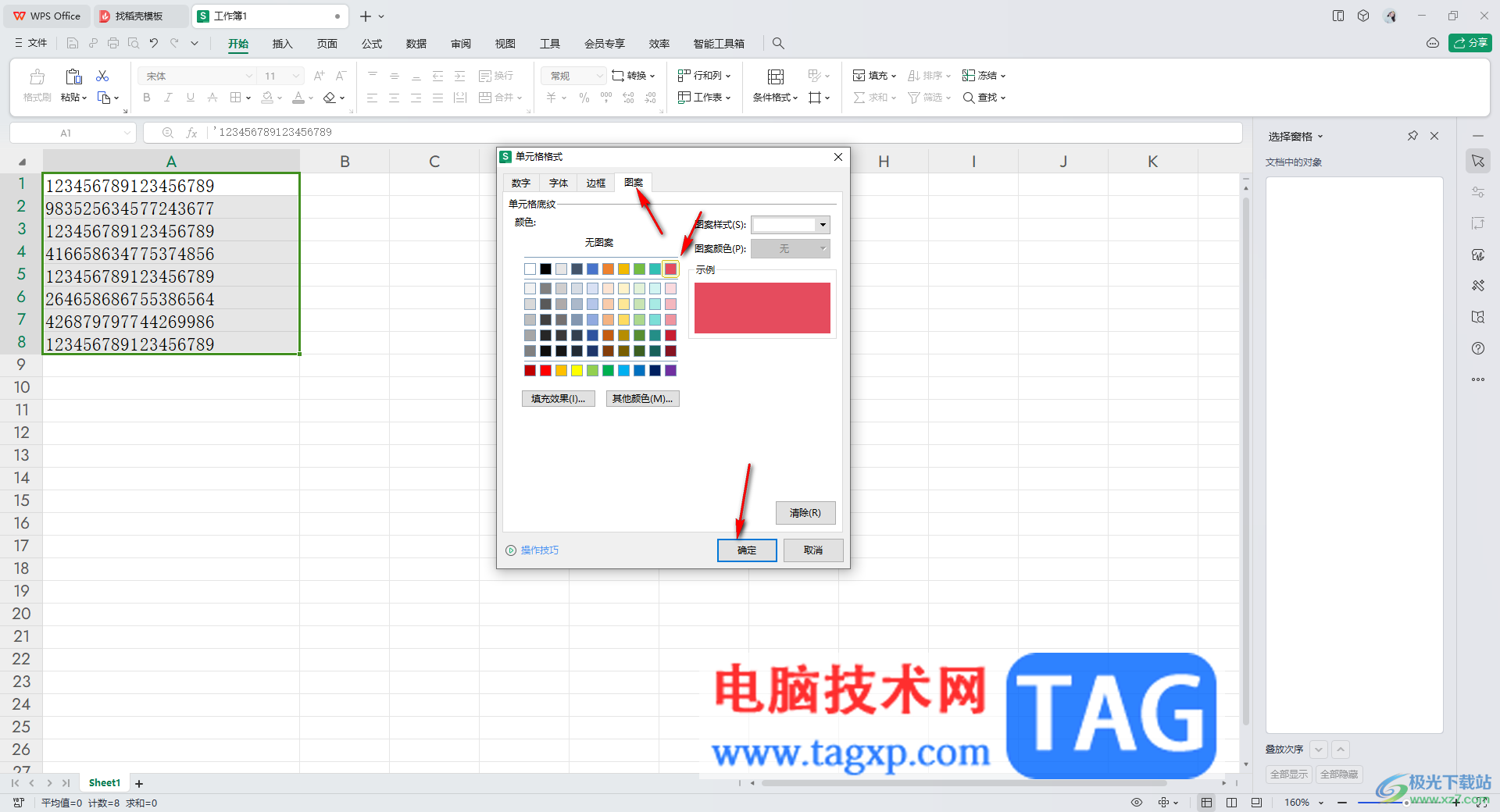Select column B header
This screenshot has height=812, width=1500.
click(x=345, y=162)
